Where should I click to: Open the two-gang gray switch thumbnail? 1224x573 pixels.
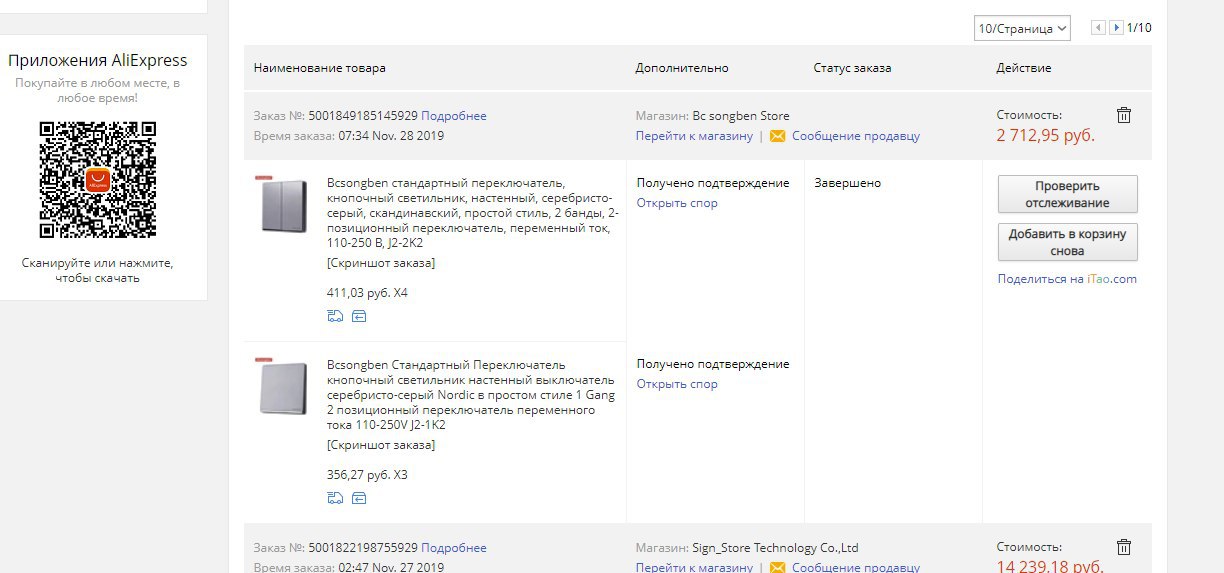(283, 205)
